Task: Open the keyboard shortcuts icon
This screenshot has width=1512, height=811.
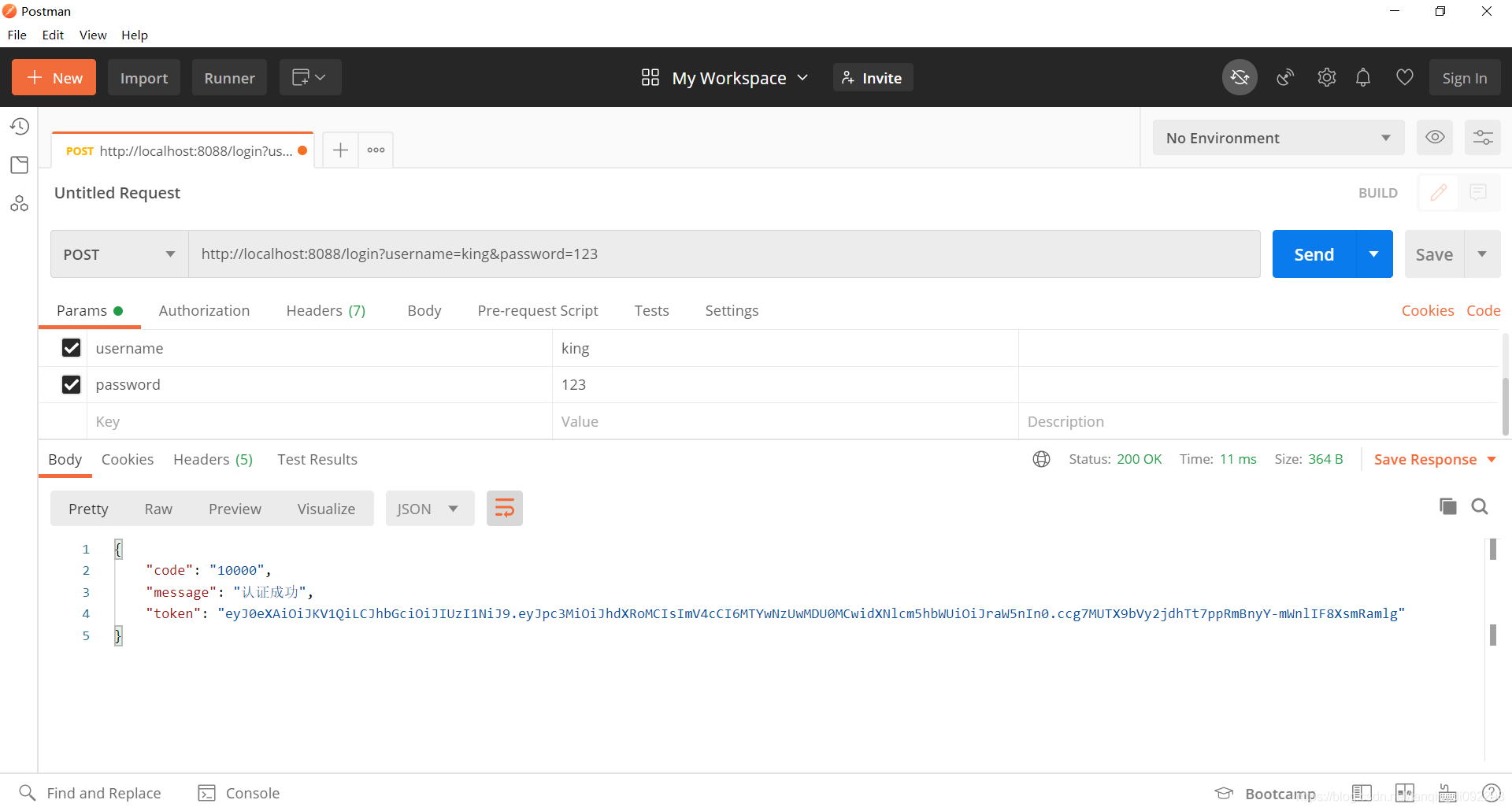Action: 1448,793
